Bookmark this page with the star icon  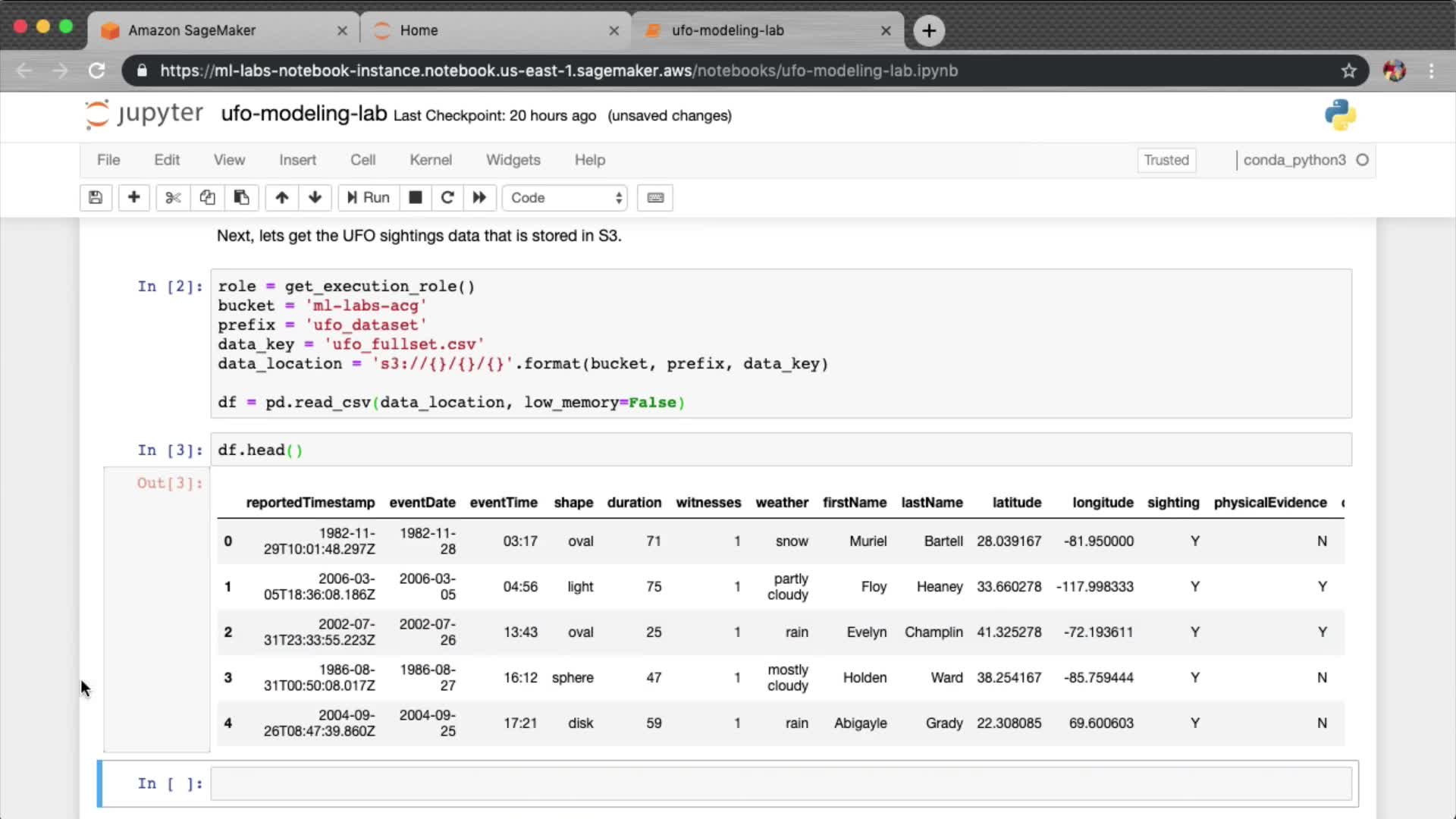(1348, 71)
